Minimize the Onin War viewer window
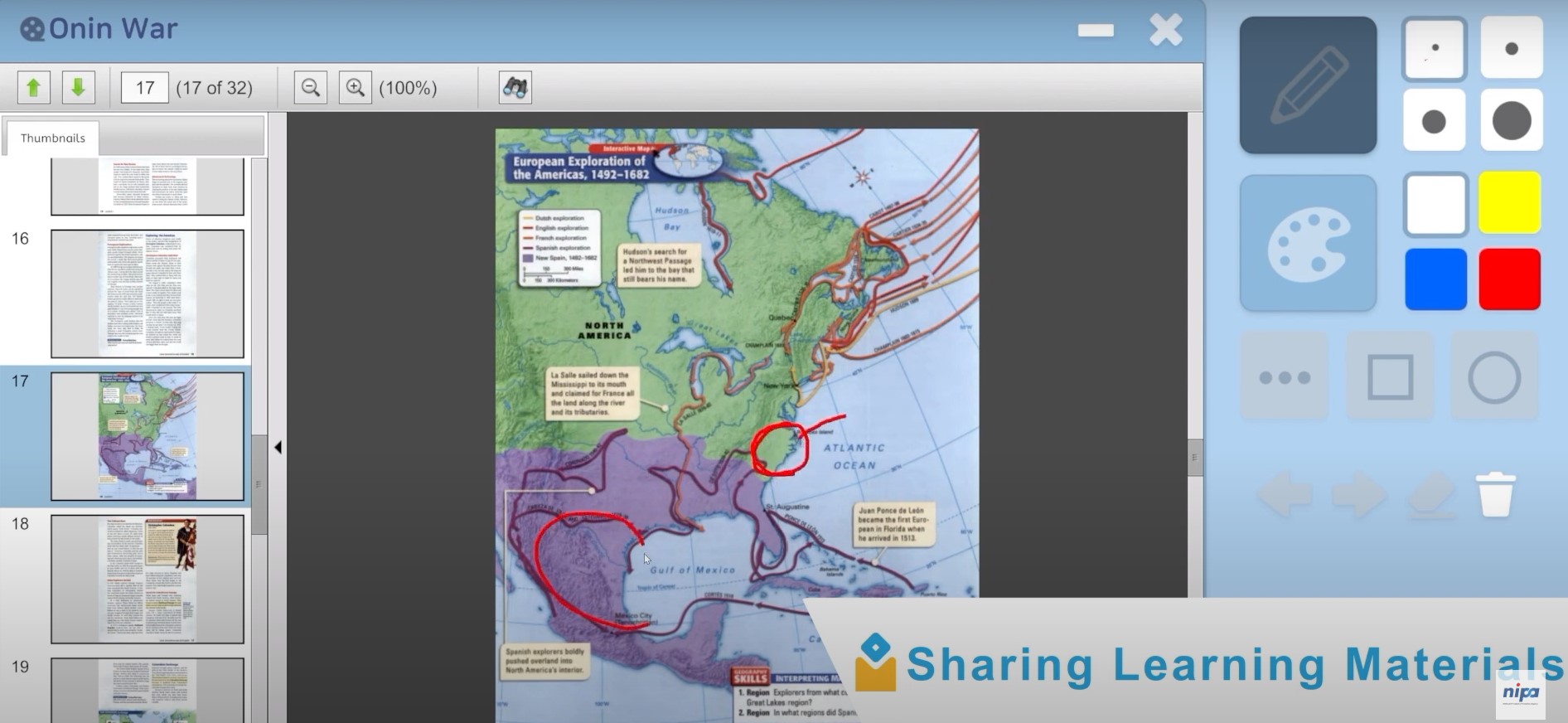This screenshot has height=723, width=1568. click(1096, 31)
